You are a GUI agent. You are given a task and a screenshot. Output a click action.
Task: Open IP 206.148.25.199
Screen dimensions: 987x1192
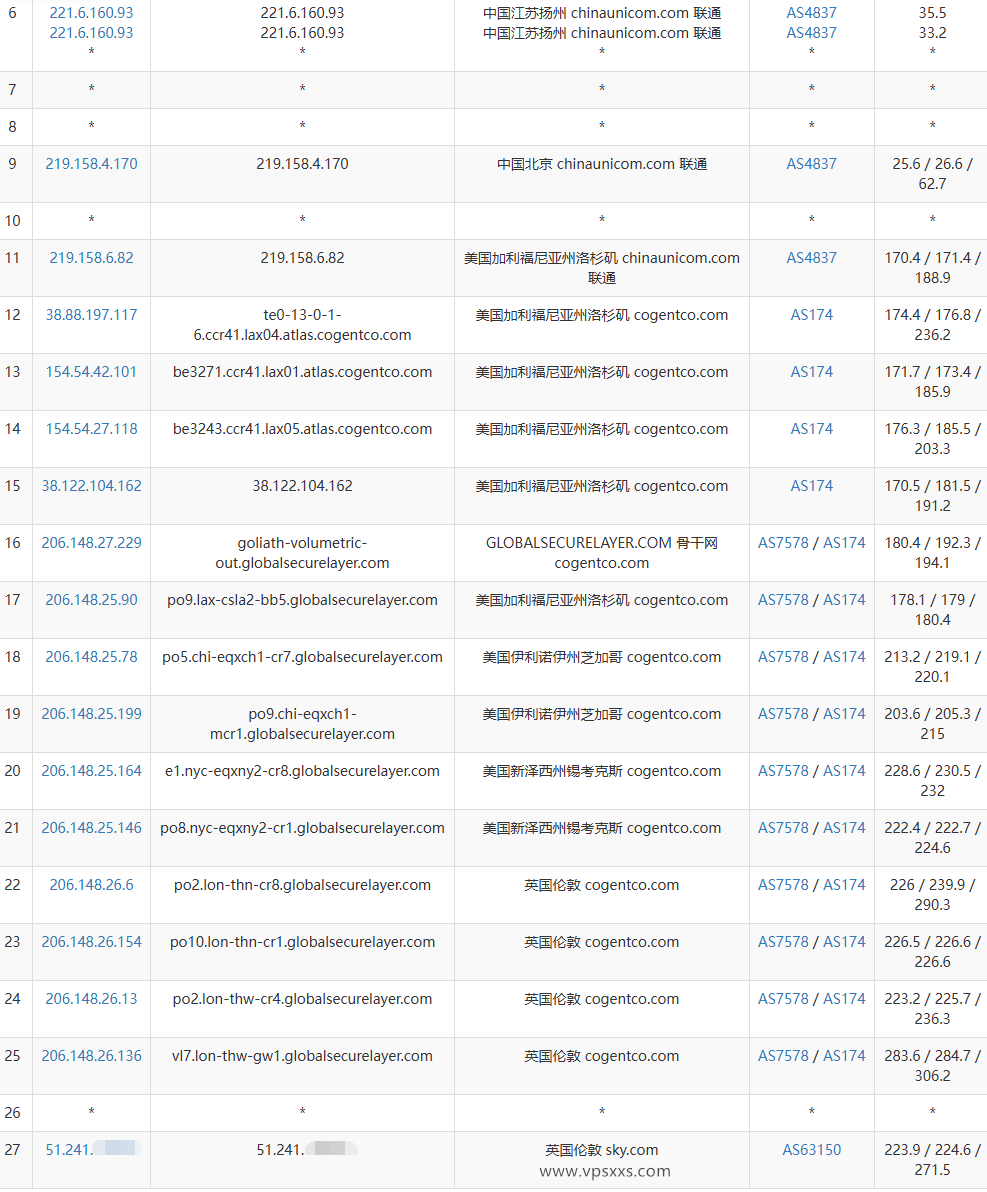[91, 714]
